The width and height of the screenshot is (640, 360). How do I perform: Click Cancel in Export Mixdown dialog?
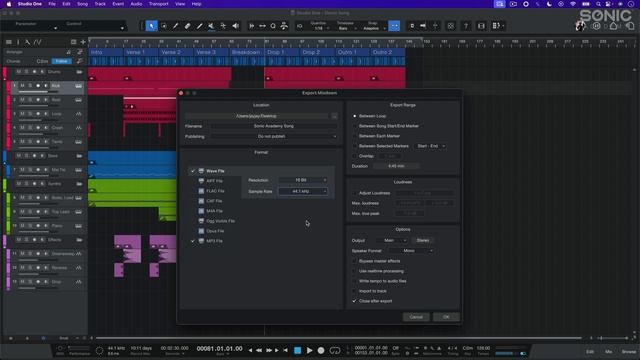416,317
